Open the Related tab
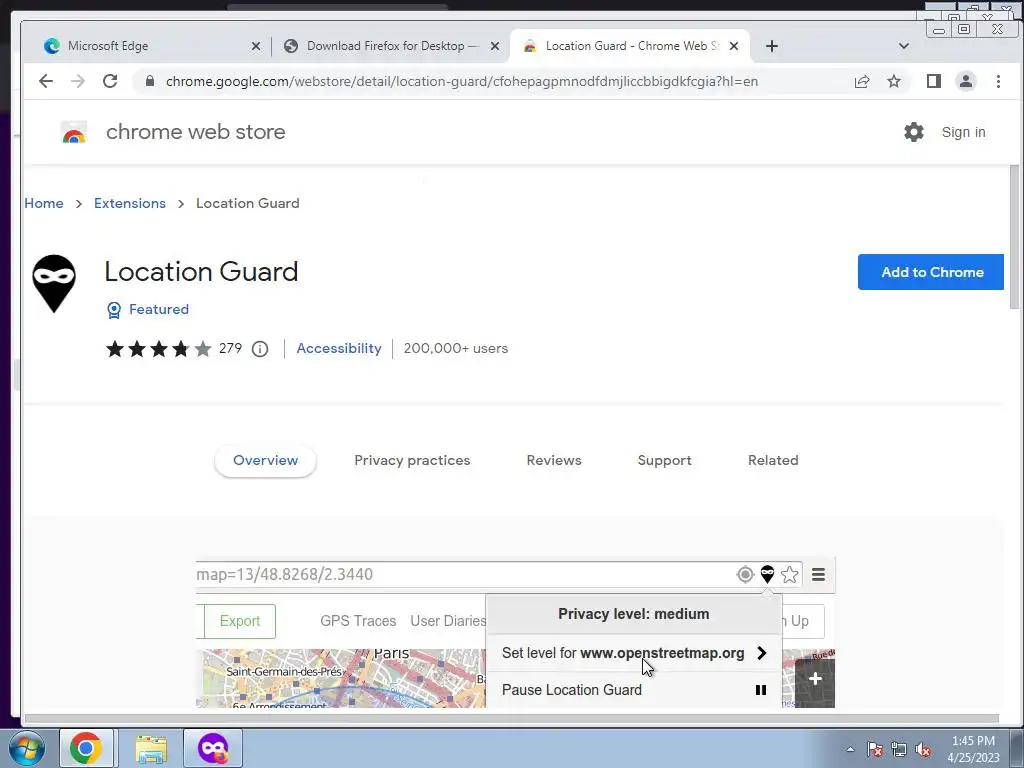Image resolution: width=1024 pixels, height=768 pixels. [x=773, y=460]
